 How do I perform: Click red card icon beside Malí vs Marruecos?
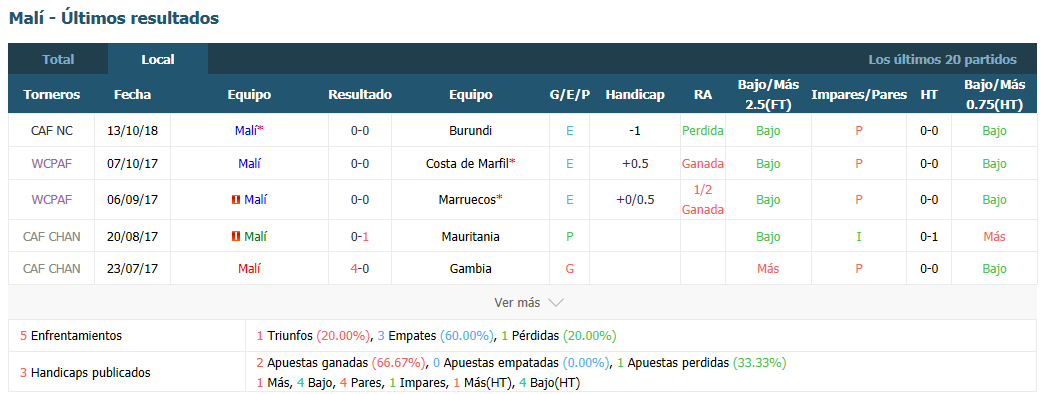pos(235,200)
